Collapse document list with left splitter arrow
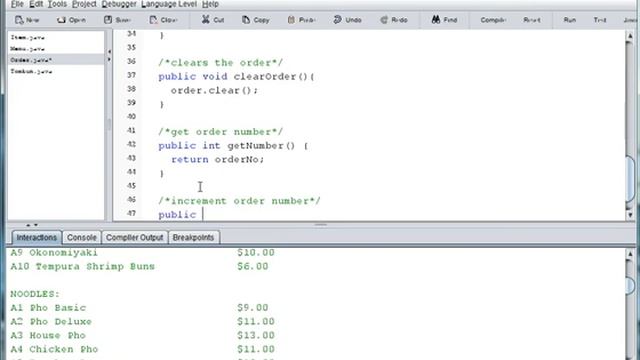This screenshot has width=640, height=360. (109, 52)
